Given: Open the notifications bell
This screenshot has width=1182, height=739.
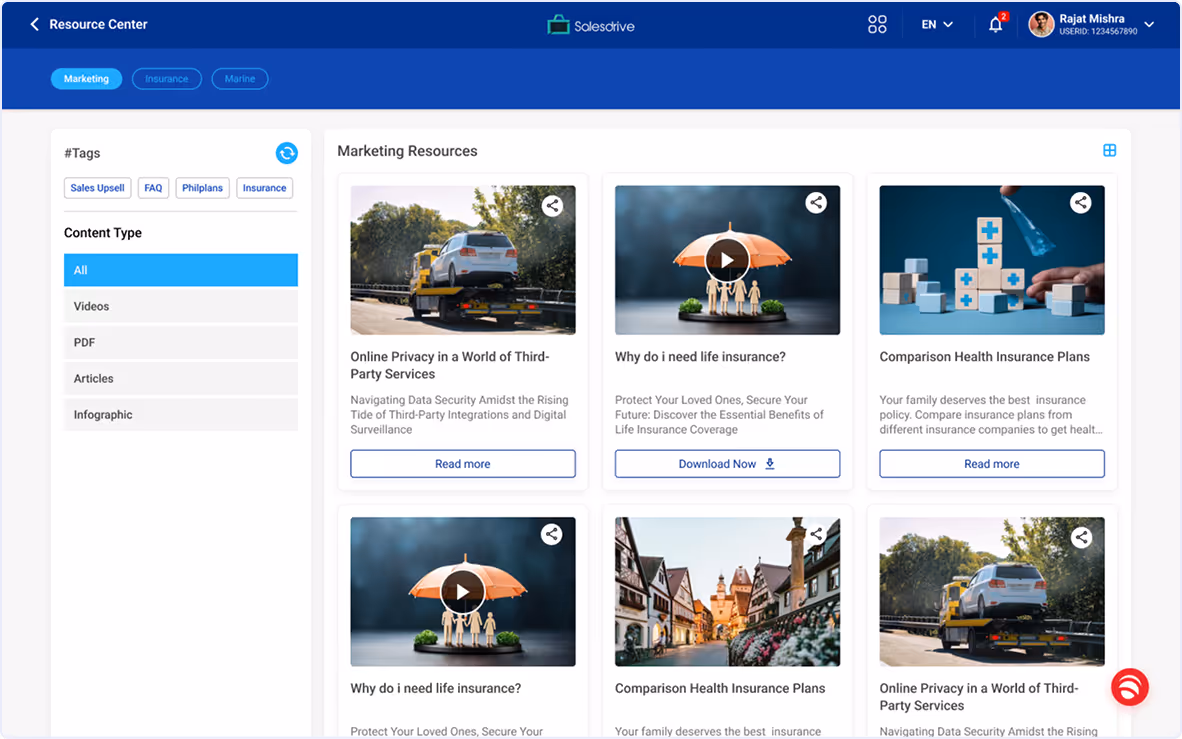Looking at the screenshot, I should pos(996,25).
